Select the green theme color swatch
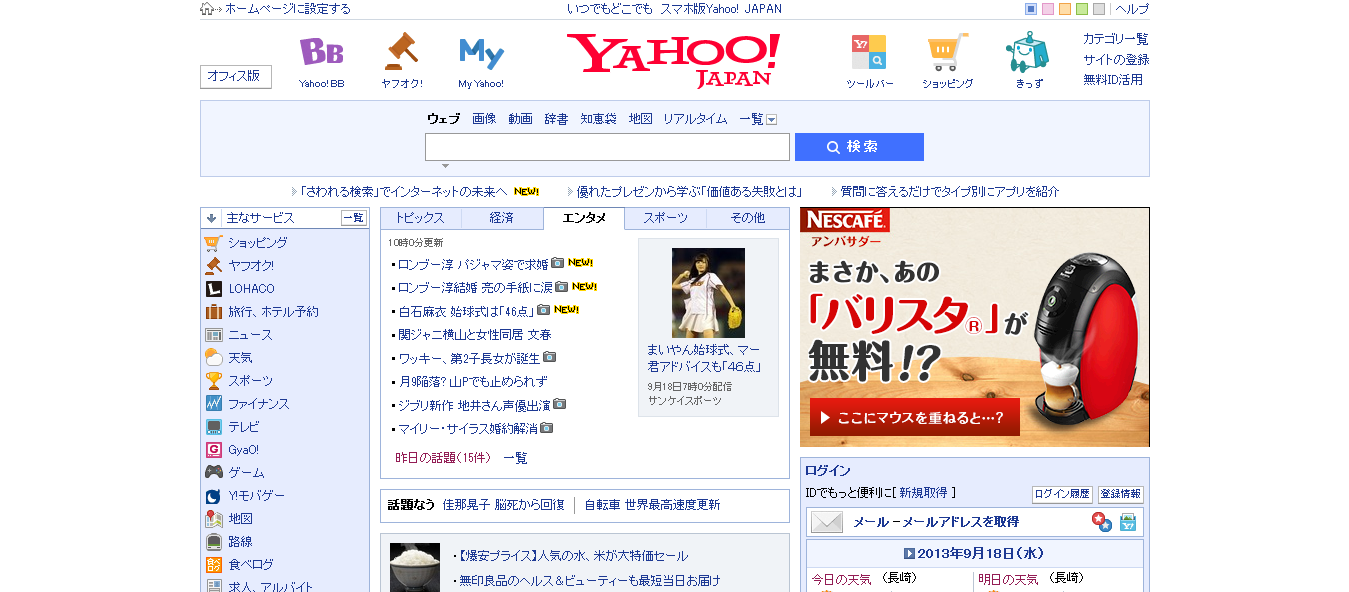The image size is (1349, 592). [1082, 9]
